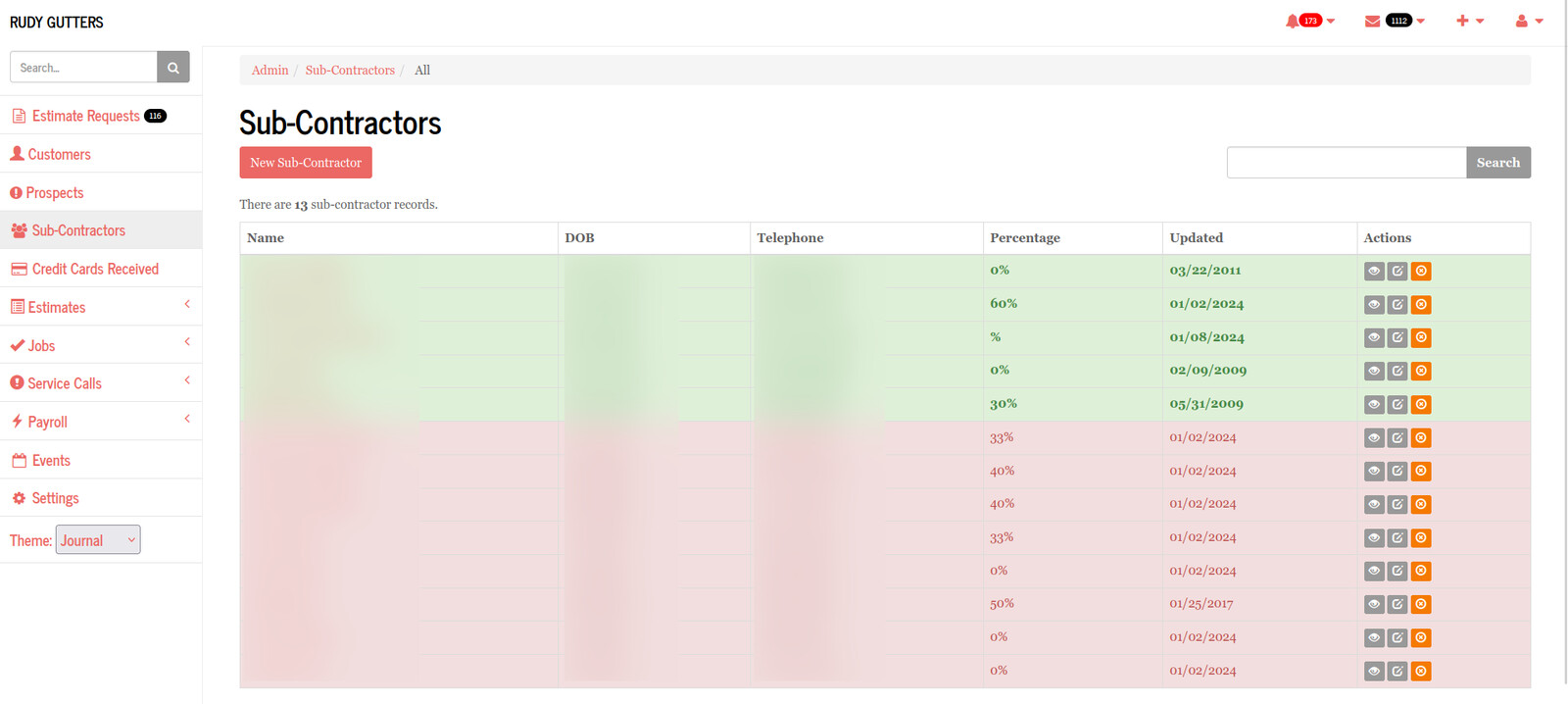Delete the sub-contractor updated 01/25/2017
The image size is (1568, 704).
(x=1421, y=604)
